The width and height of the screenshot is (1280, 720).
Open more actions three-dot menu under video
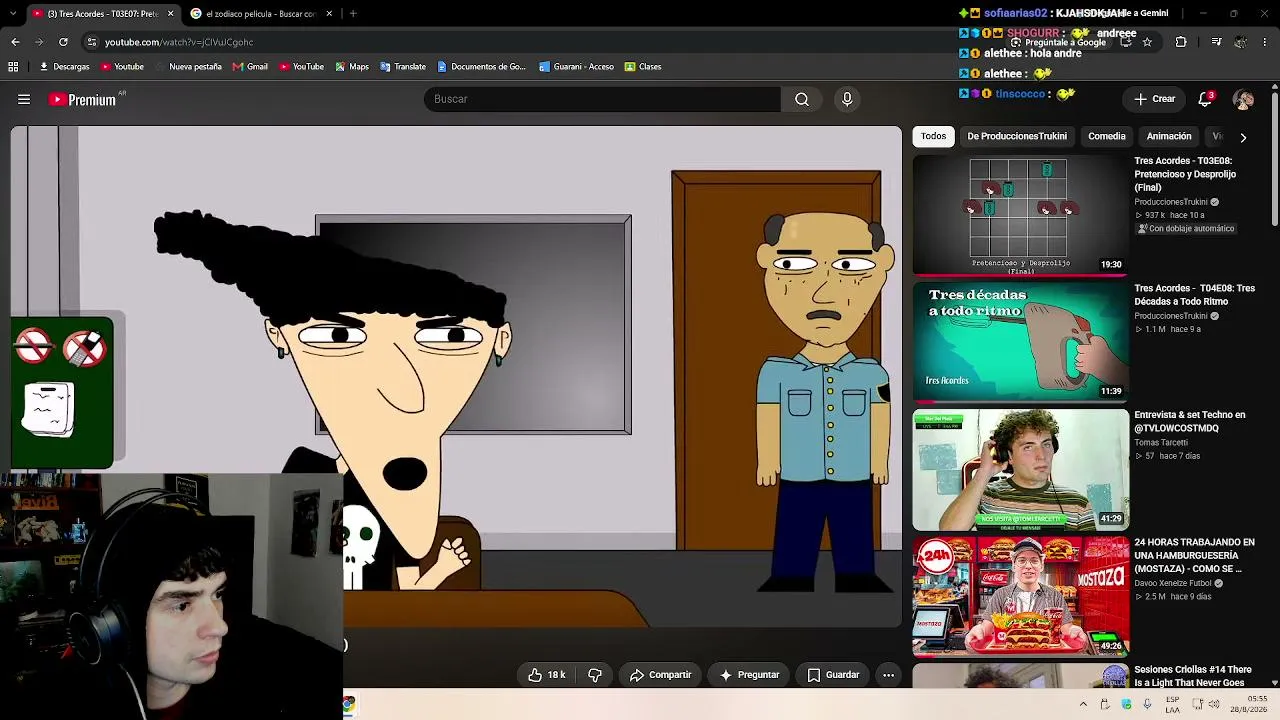click(x=888, y=675)
